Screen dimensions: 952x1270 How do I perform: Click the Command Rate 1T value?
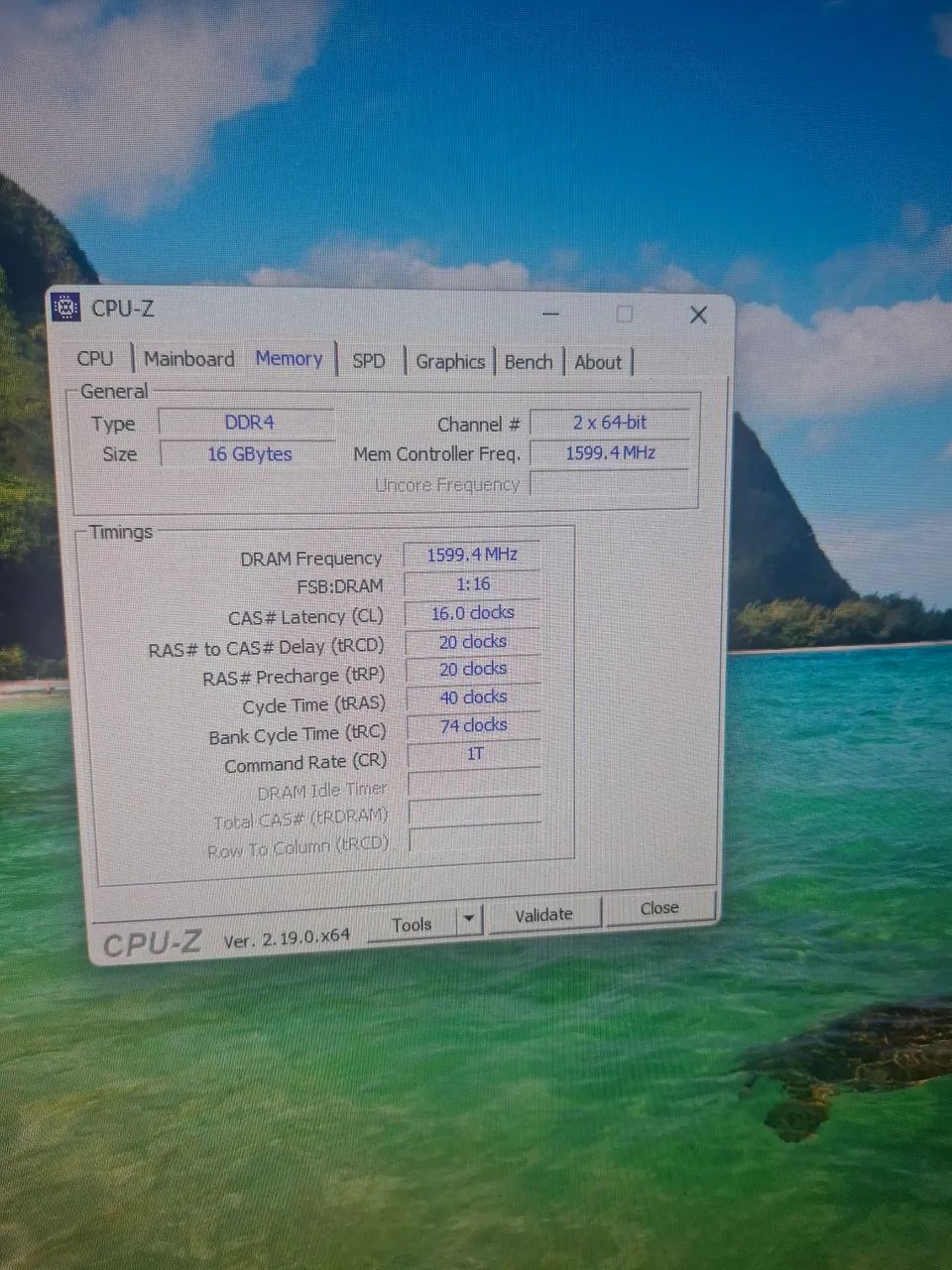[474, 754]
